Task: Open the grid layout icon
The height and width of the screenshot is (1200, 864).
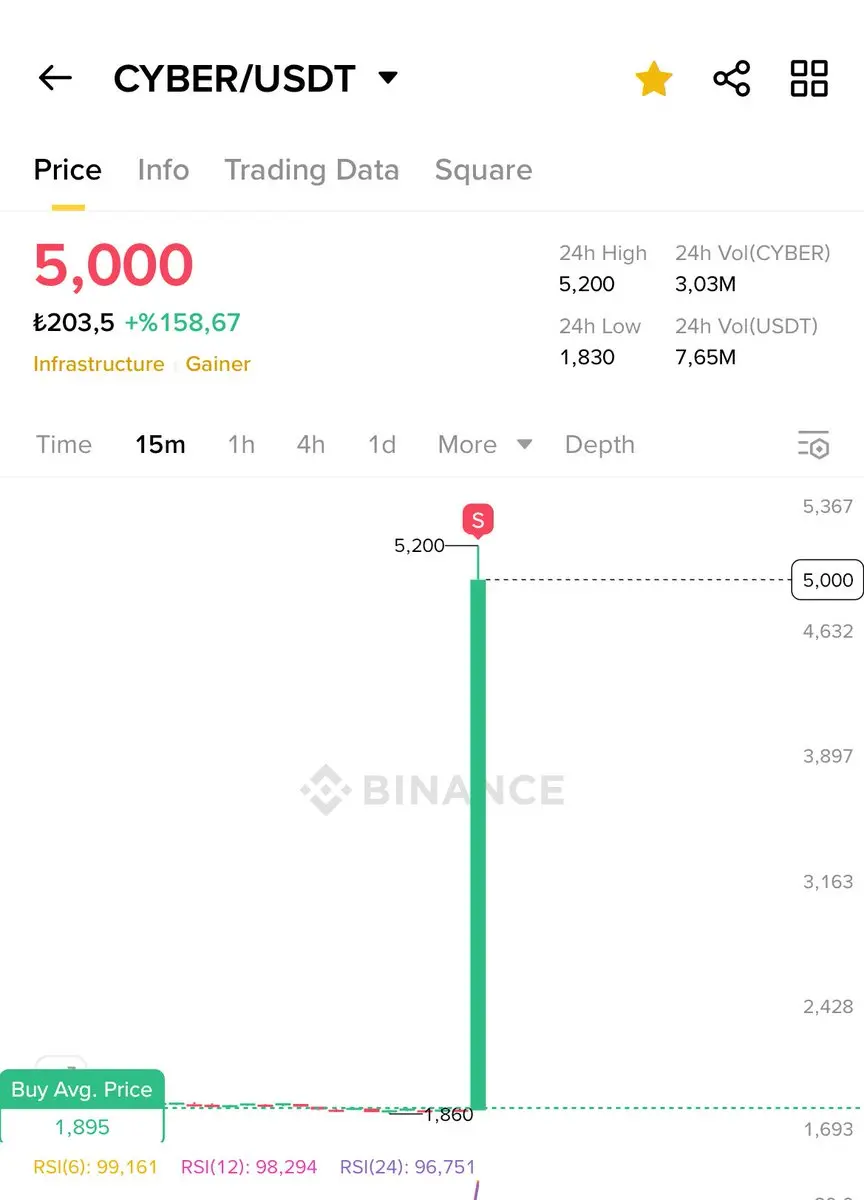Action: click(x=809, y=78)
